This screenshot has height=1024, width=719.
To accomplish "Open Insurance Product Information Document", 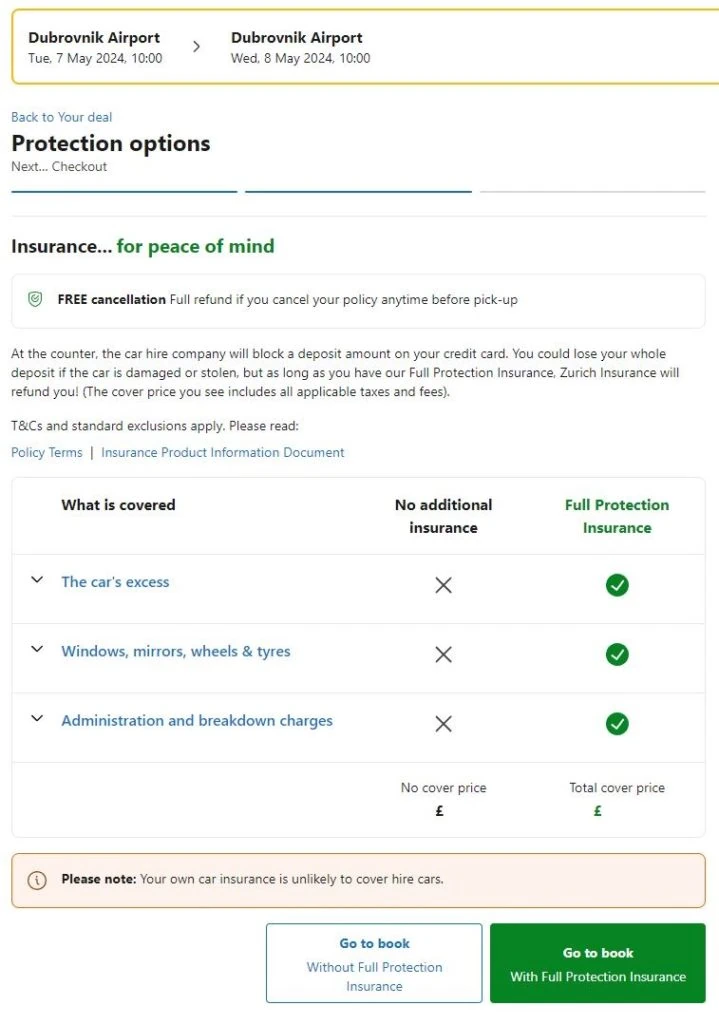I will pyautogui.click(x=222, y=452).
